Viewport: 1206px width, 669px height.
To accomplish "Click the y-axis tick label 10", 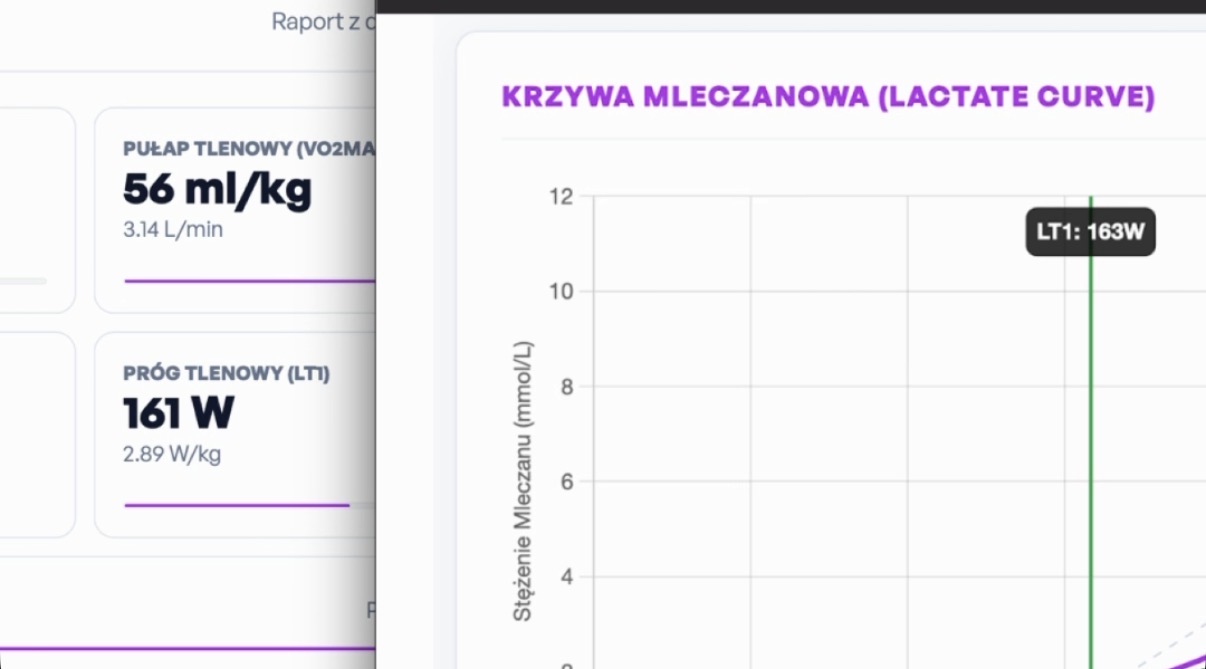I will pos(561,292).
